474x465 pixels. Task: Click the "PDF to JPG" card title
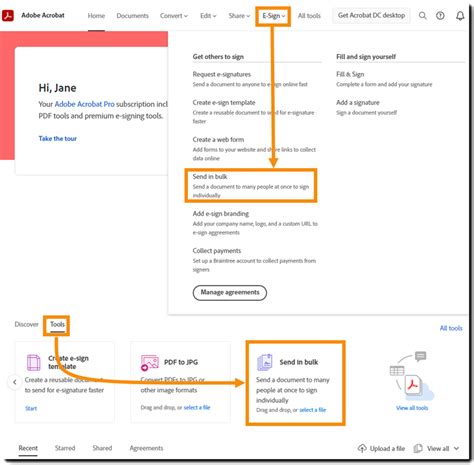[x=181, y=362]
